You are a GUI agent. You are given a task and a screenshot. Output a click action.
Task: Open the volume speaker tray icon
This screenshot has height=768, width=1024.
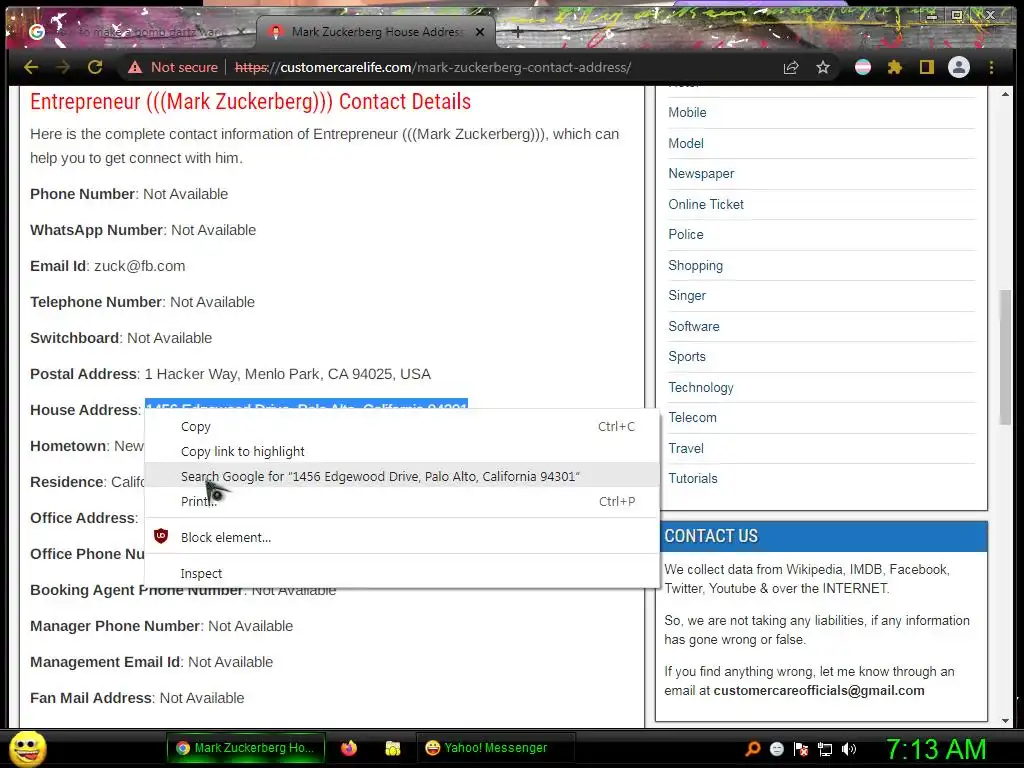[849, 748]
